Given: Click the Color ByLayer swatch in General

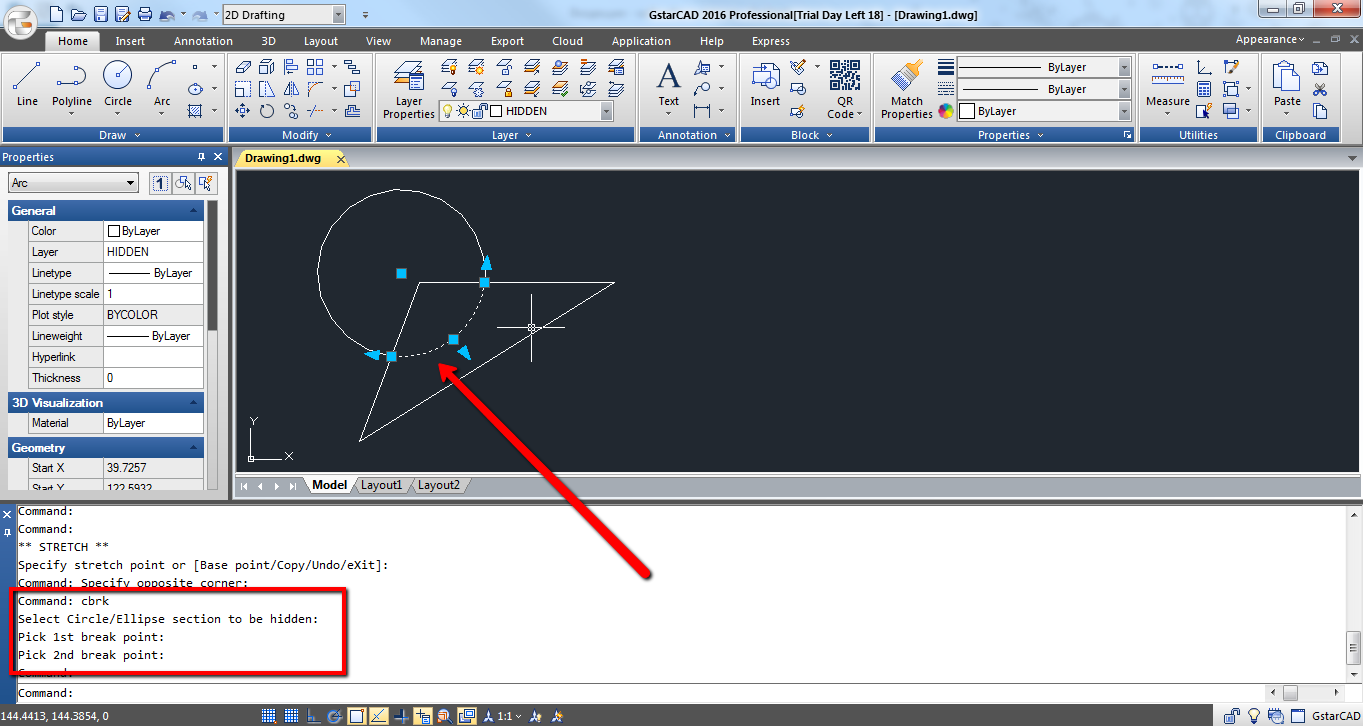Looking at the screenshot, I should click(114, 231).
